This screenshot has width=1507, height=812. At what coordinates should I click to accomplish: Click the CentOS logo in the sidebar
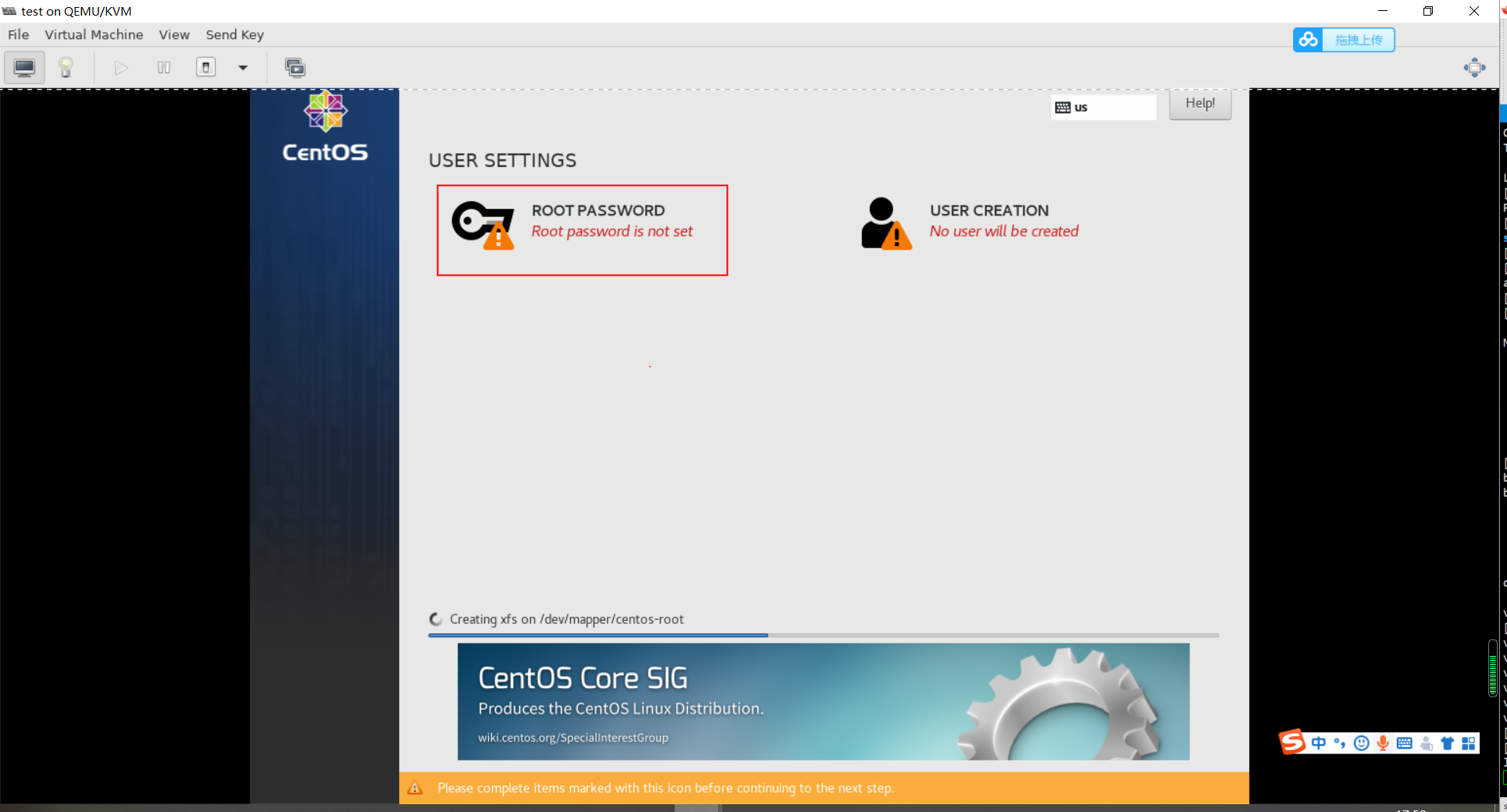point(325,126)
